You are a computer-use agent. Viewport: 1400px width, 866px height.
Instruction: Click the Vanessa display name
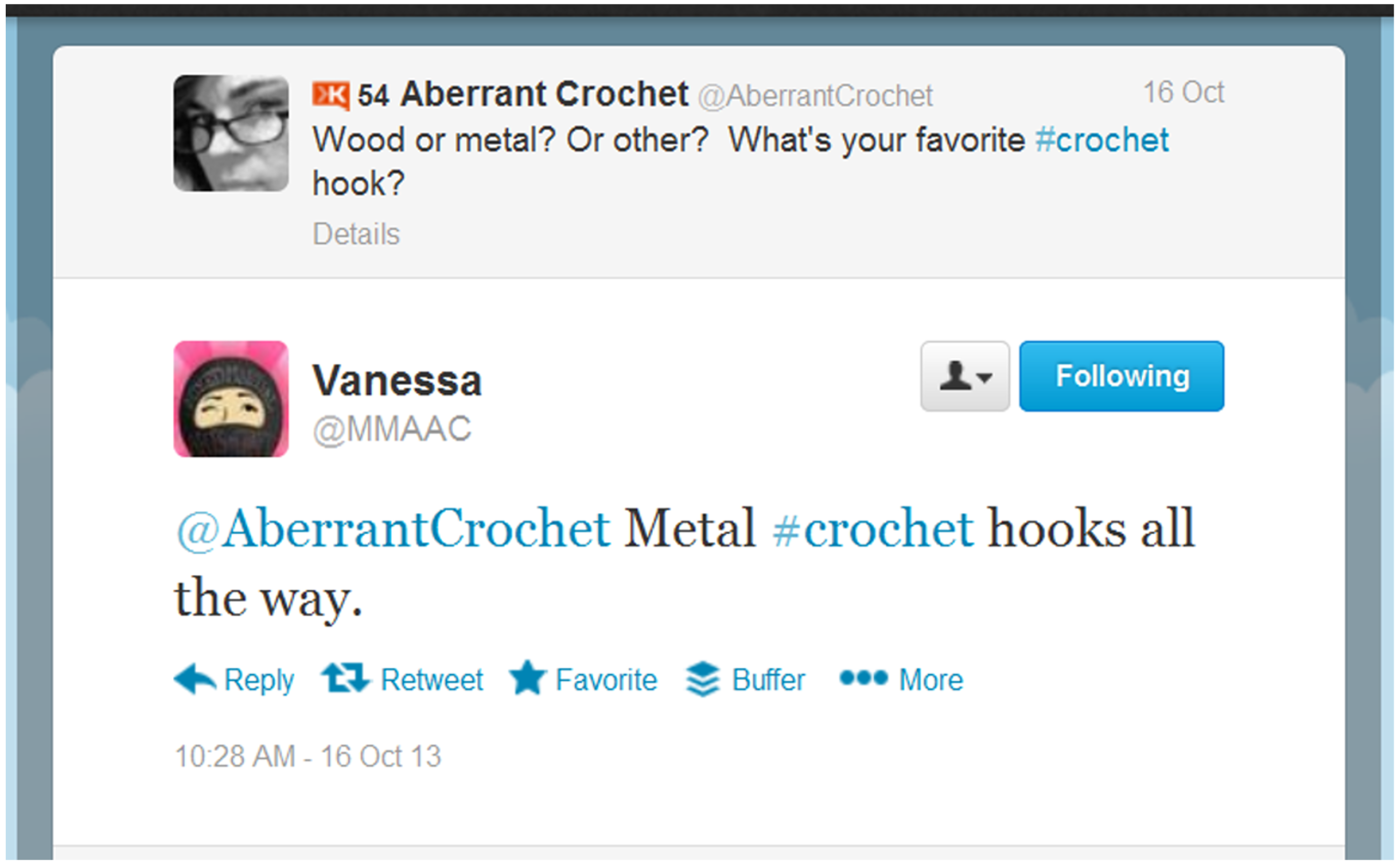[x=397, y=381]
